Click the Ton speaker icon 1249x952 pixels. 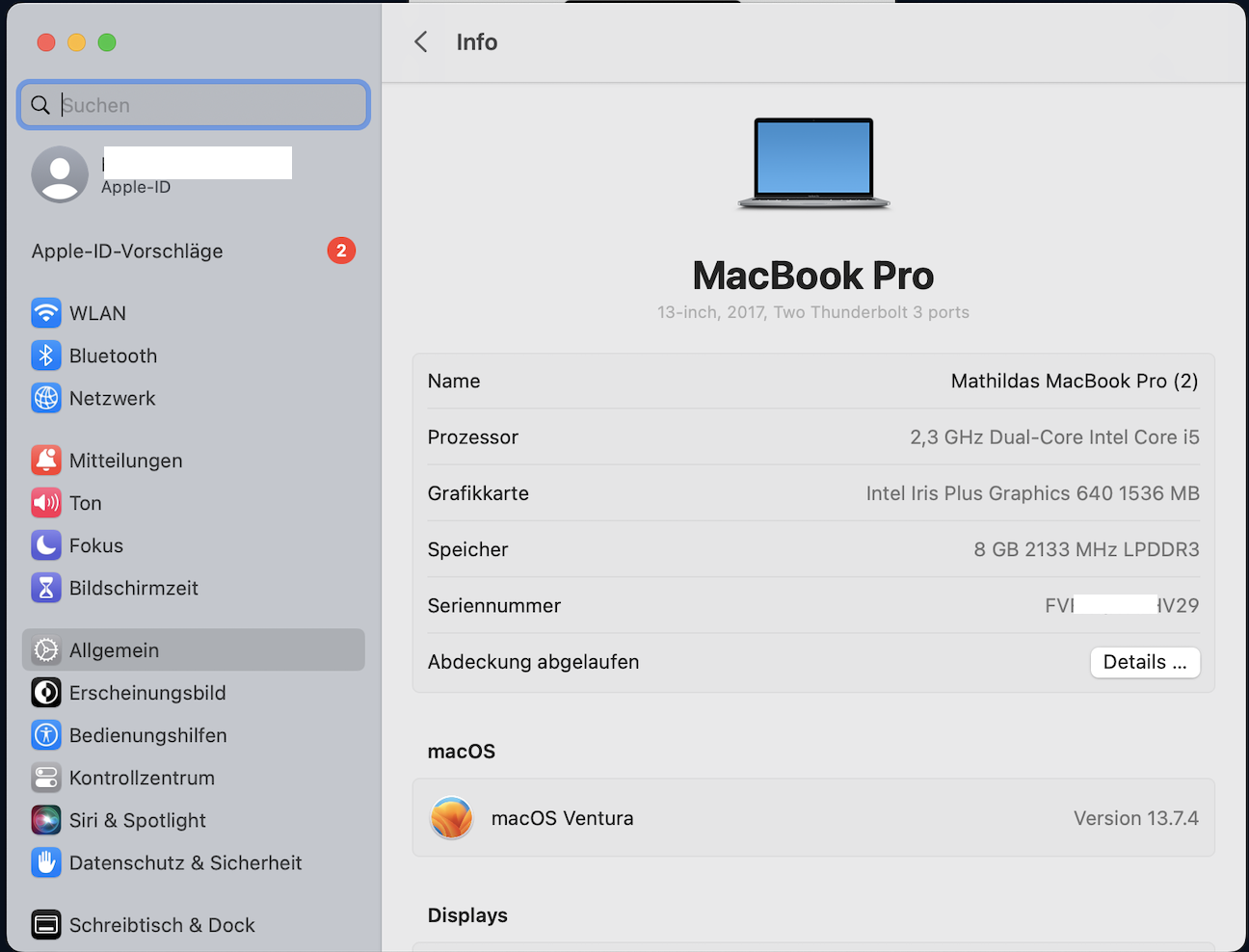click(46, 503)
